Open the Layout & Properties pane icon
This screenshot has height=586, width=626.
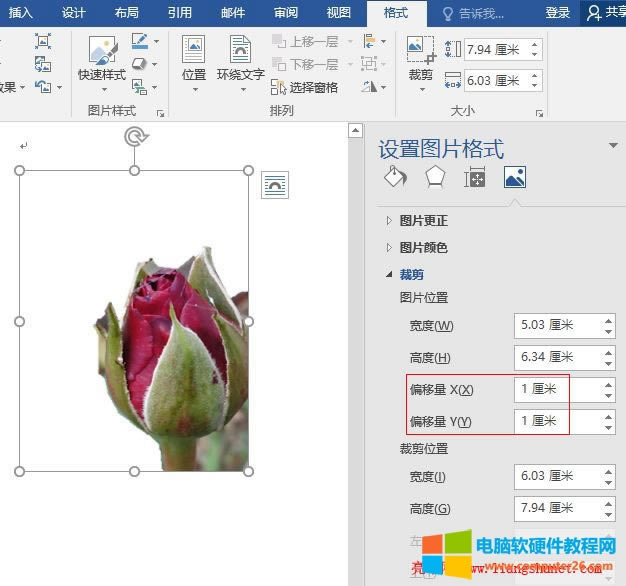[x=474, y=178]
